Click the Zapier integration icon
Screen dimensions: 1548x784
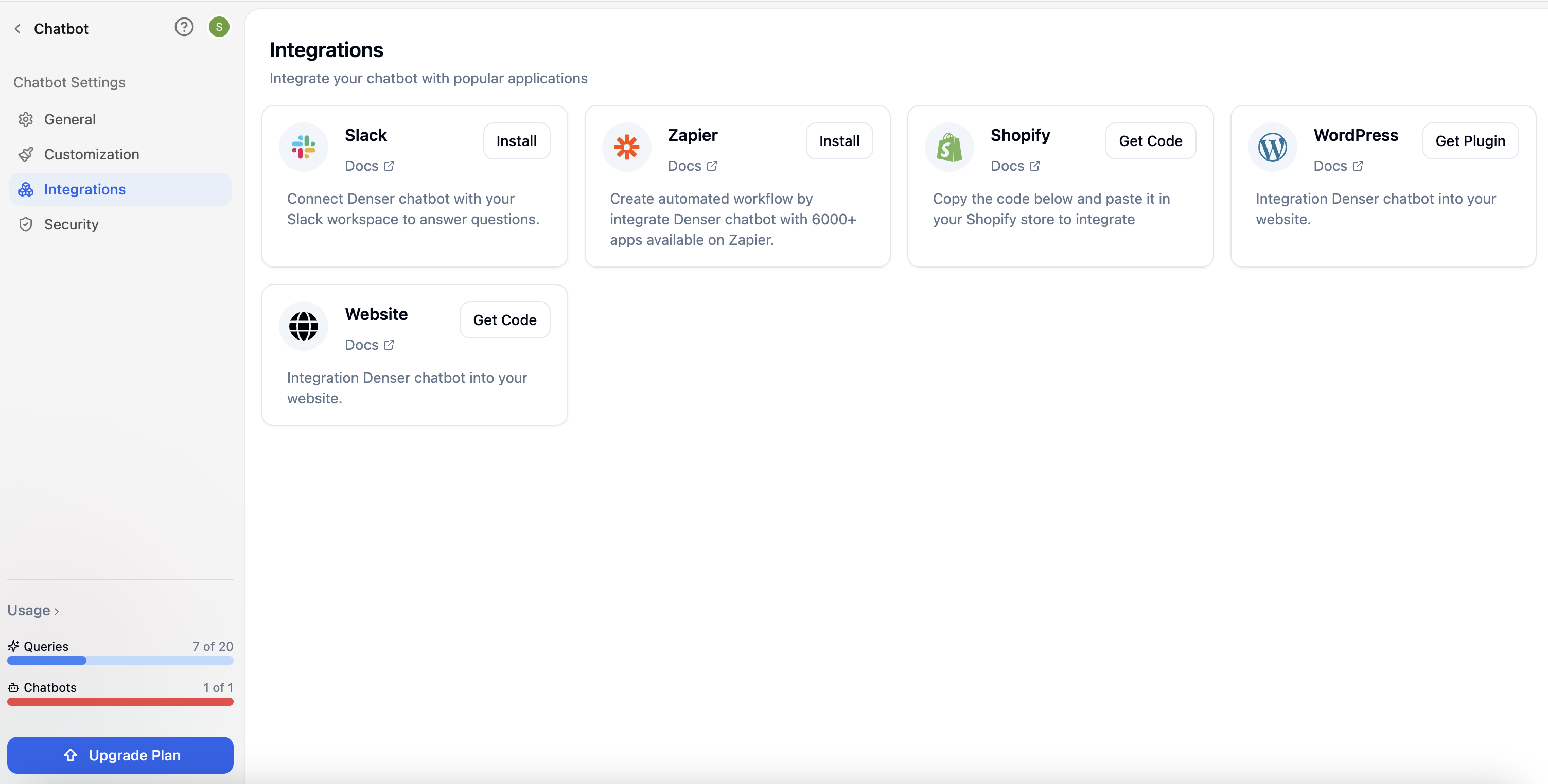627,147
